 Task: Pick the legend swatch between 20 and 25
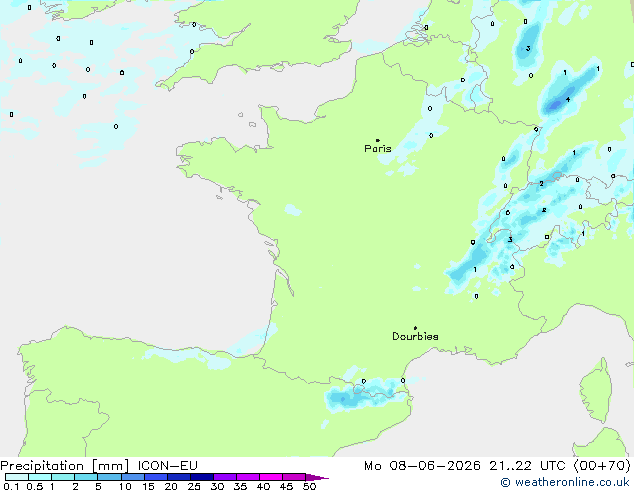click(179, 477)
